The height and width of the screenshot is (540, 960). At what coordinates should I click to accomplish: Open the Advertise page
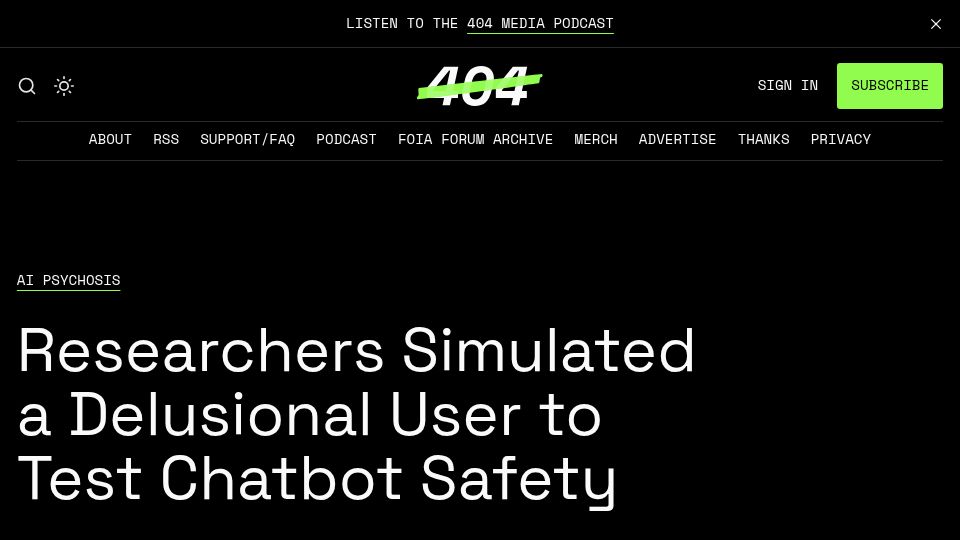point(677,140)
